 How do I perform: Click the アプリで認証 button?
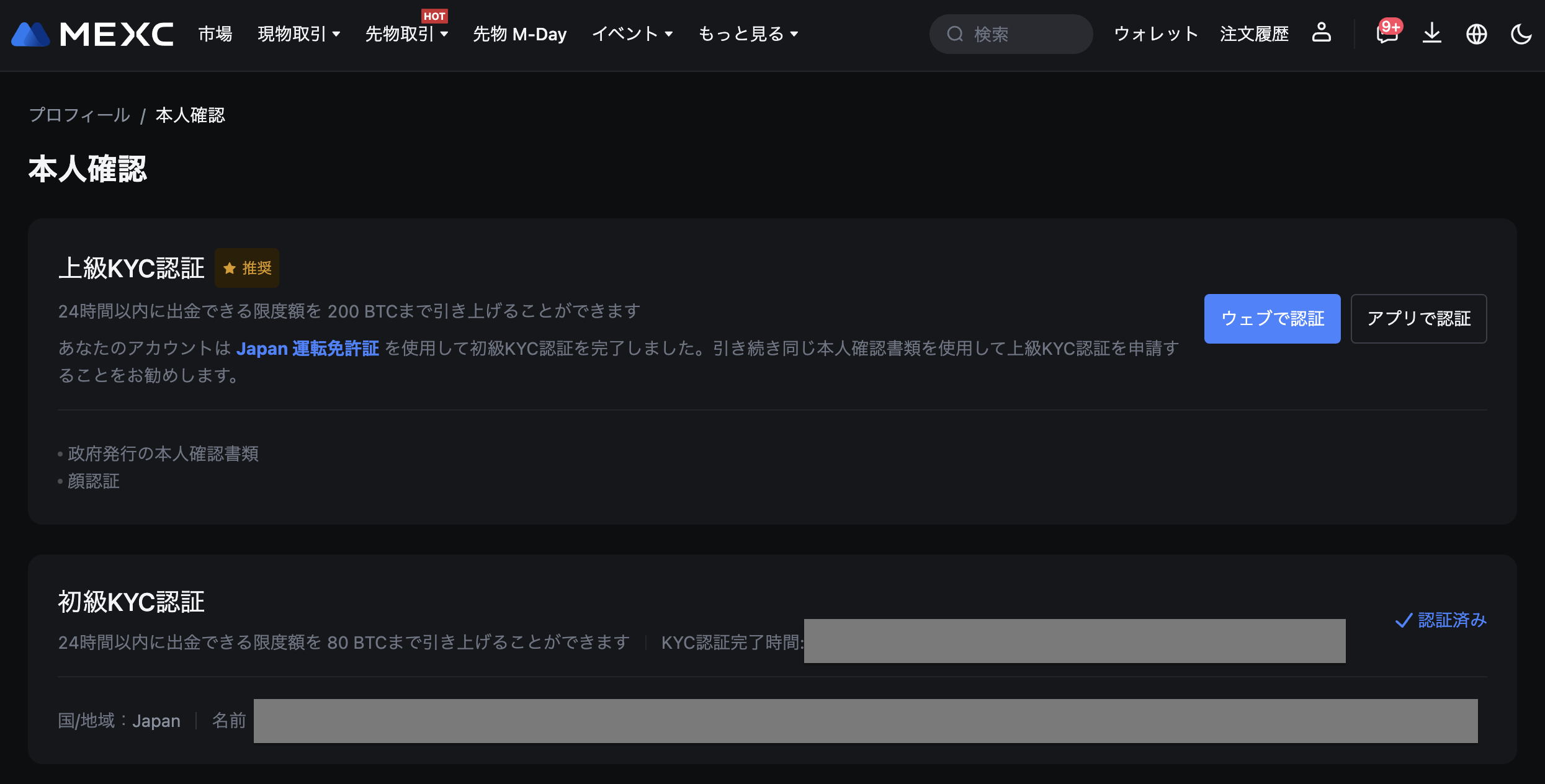pos(1418,318)
